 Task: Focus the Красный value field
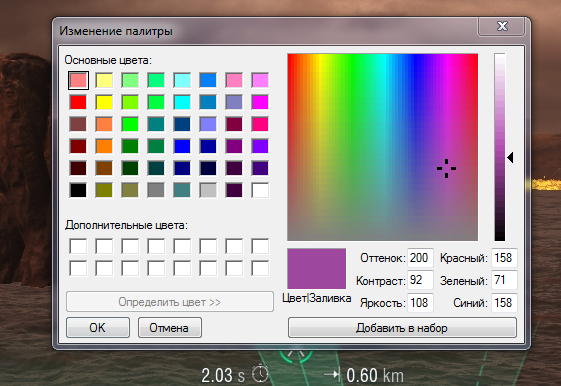(x=504, y=258)
